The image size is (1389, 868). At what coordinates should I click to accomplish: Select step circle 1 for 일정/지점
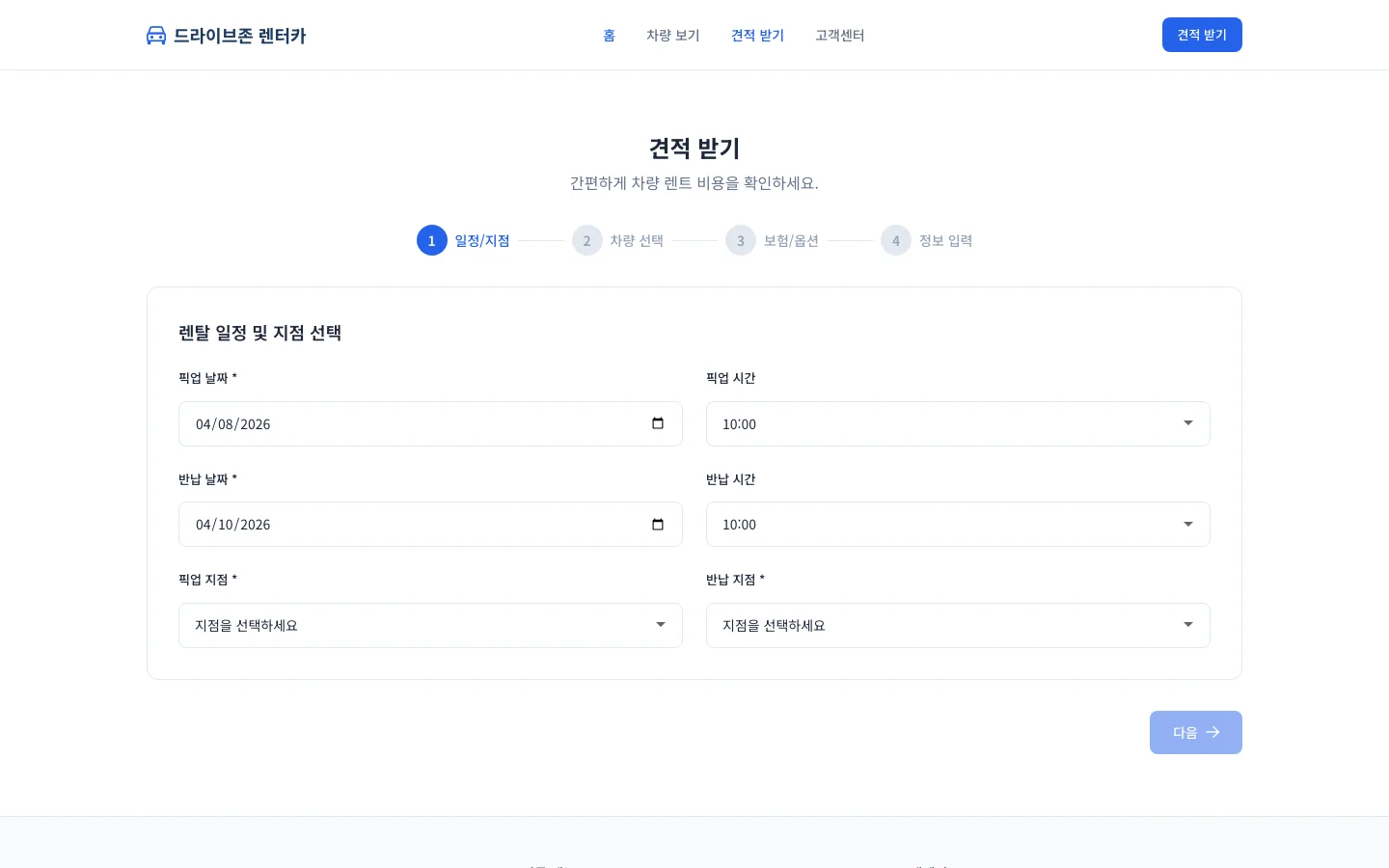[x=432, y=240]
